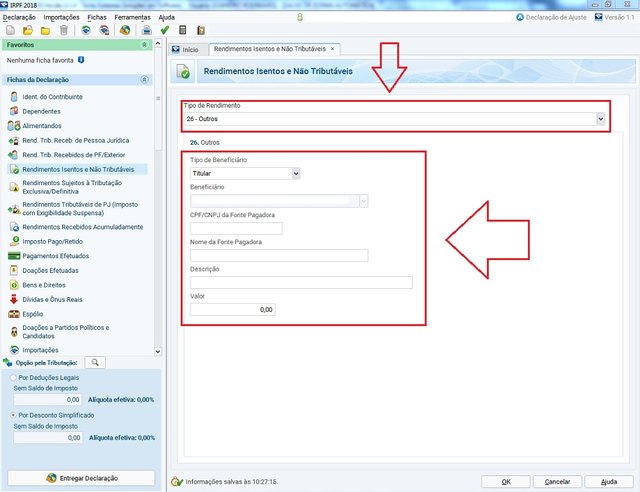
Task: Click the printer icon in toolbar
Action: tap(146, 30)
